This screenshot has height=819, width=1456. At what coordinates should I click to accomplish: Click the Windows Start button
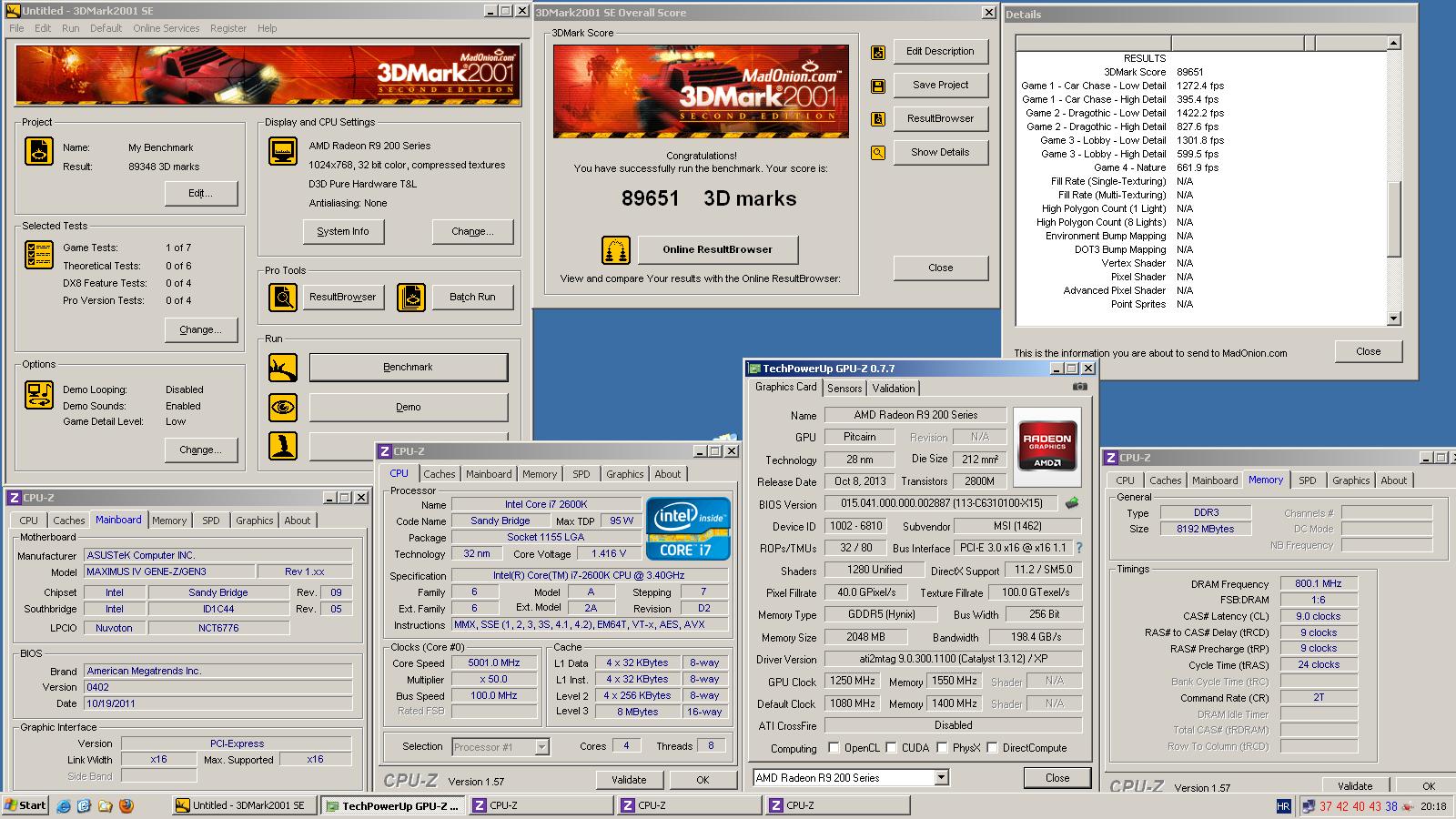tap(25, 805)
